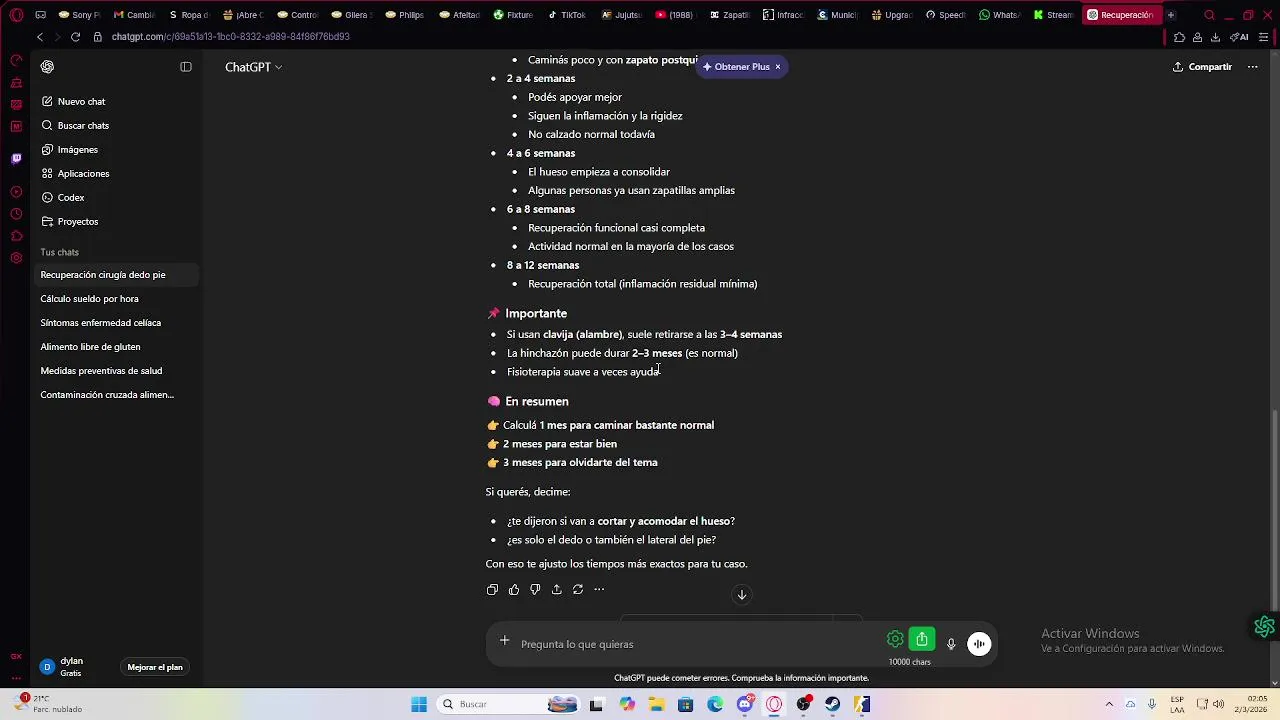1280x720 pixels.
Task: Open chat Contaminación cruzada alimen...
Action: (x=118, y=395)
